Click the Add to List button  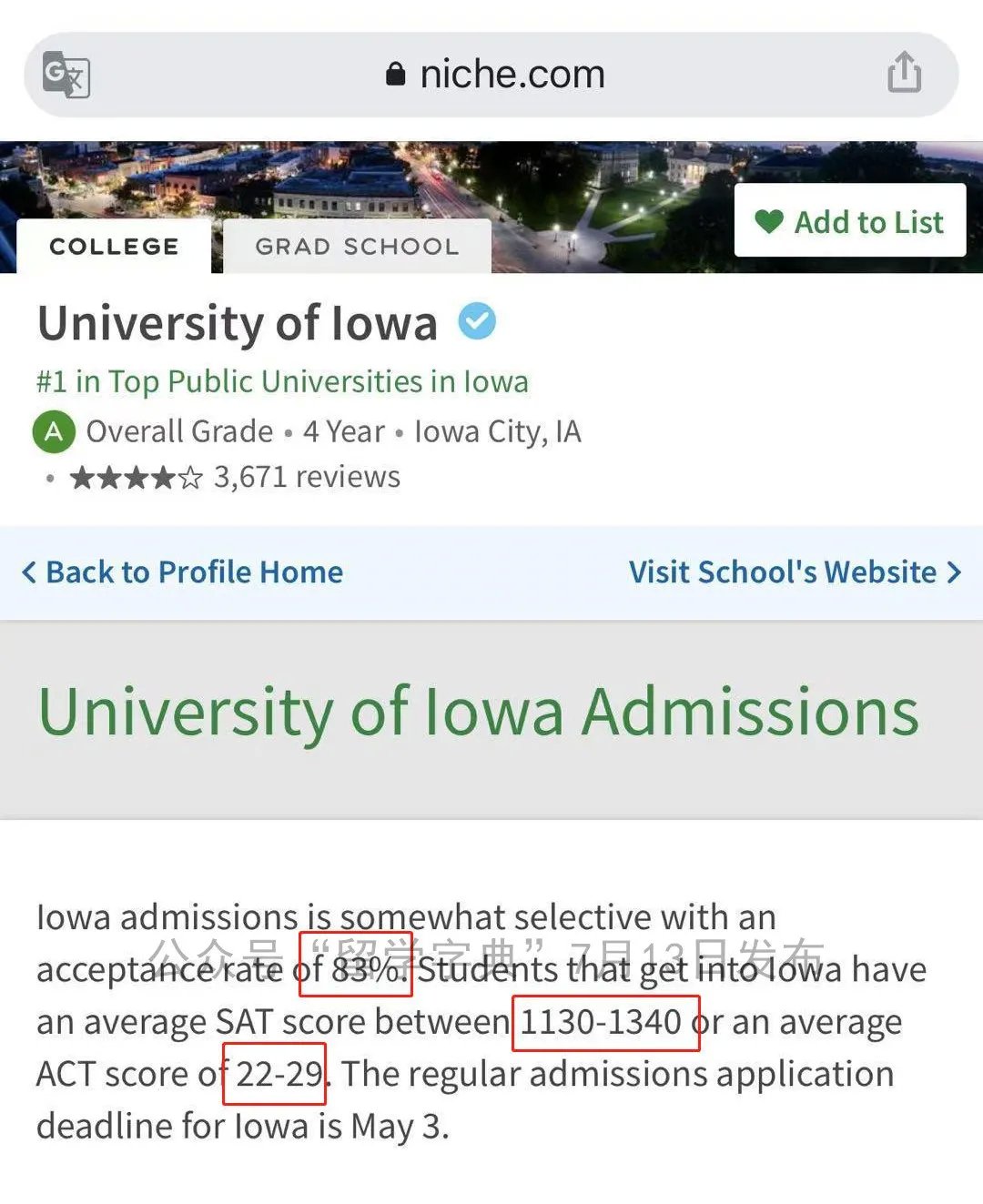[x=850, y=220]
